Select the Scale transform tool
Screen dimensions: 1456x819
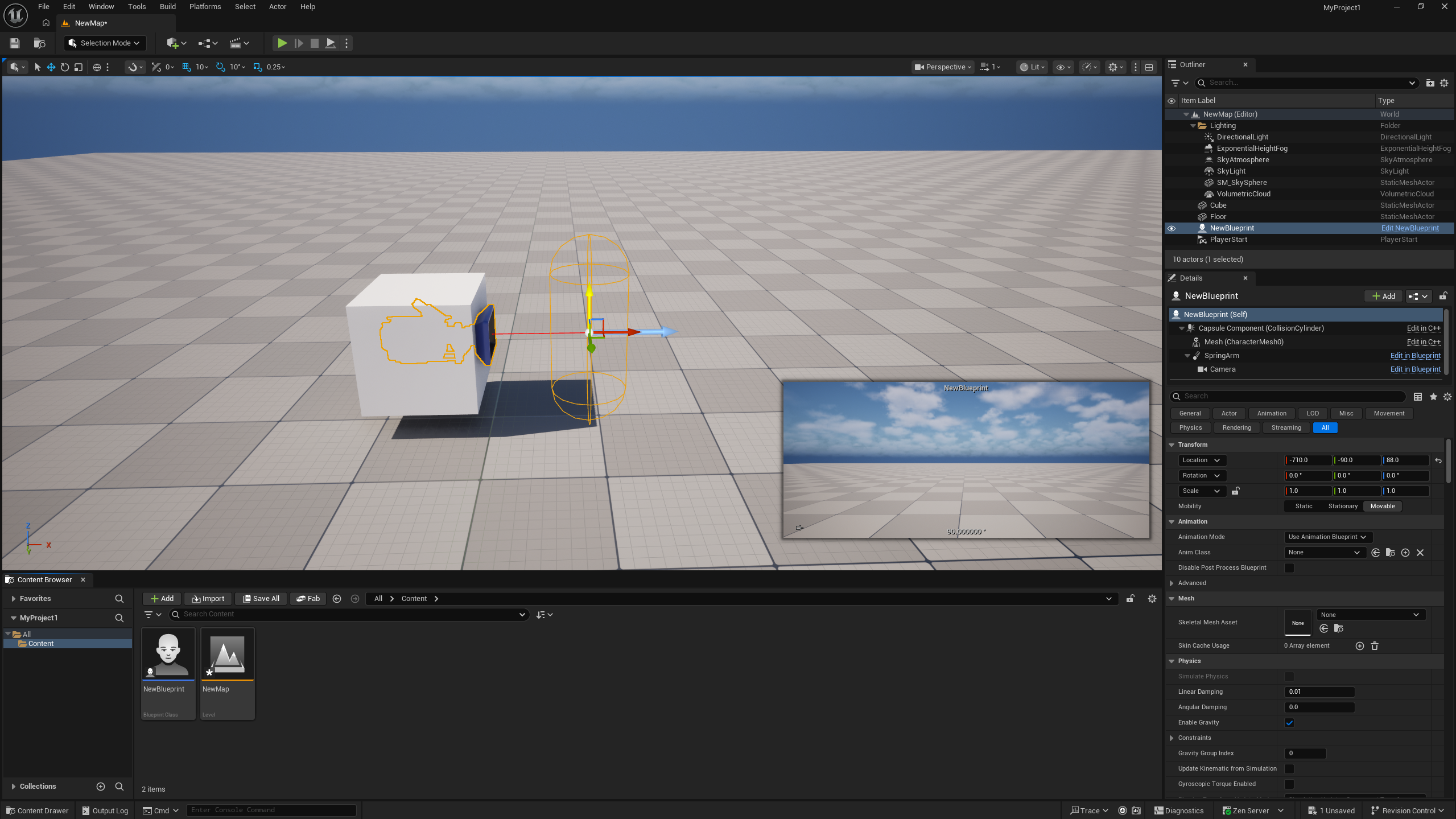pyautogui.click(x=79, y=67)
